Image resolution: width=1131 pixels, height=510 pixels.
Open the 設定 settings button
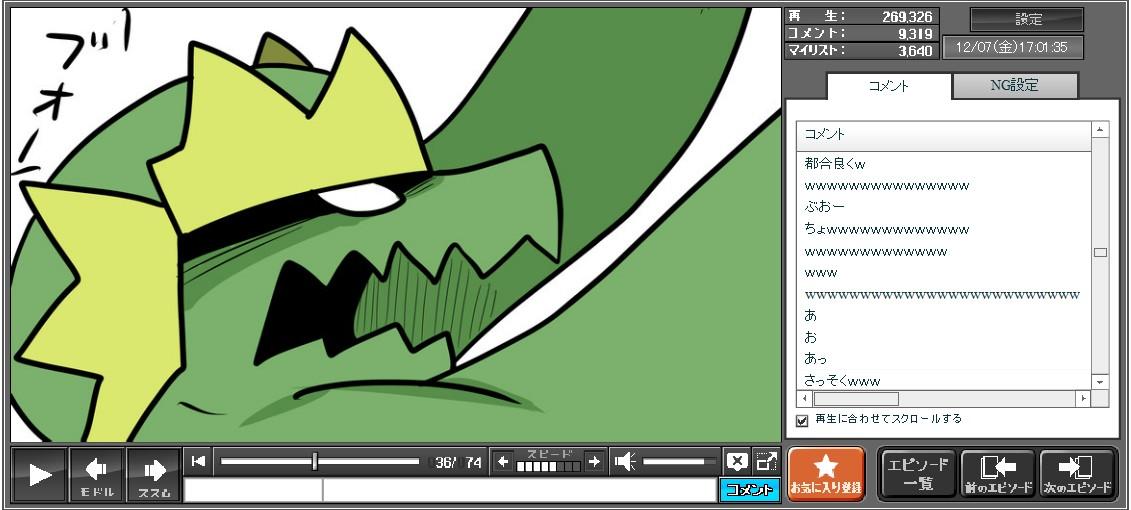tap(1027, 20)
